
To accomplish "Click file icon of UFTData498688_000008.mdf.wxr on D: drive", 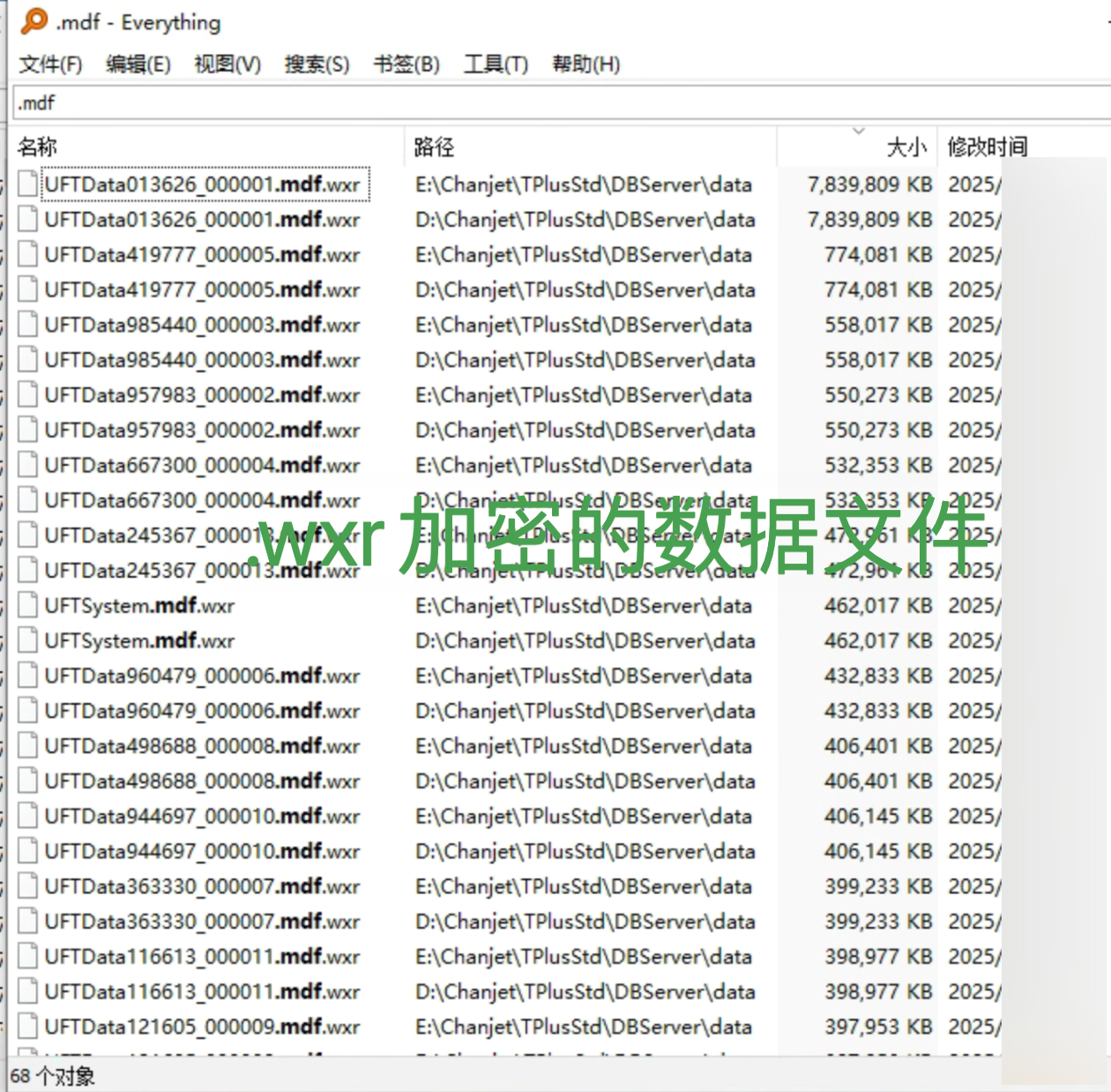I will [x=28, y=782].
